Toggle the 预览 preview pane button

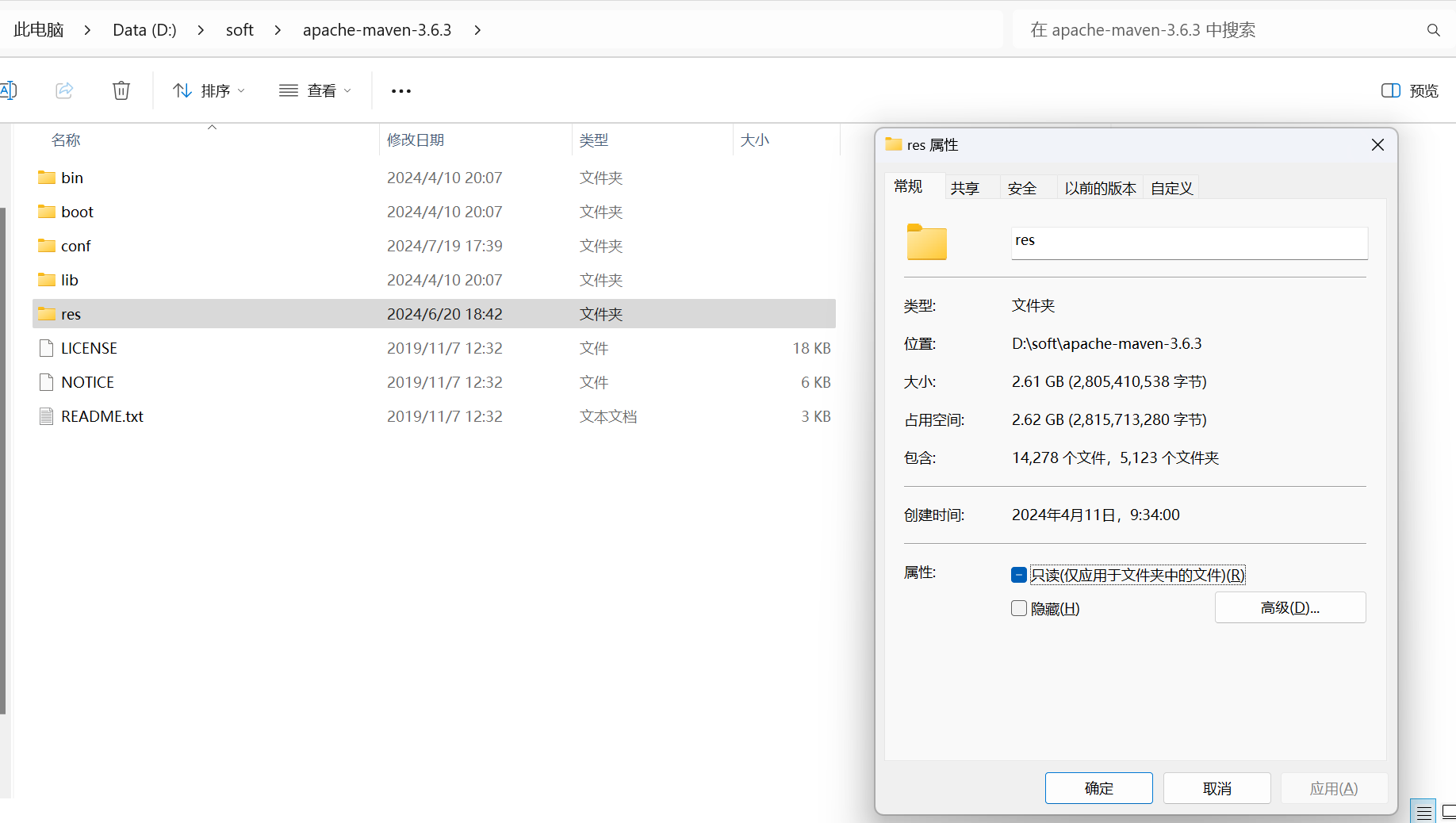[x=1410, y=90]
